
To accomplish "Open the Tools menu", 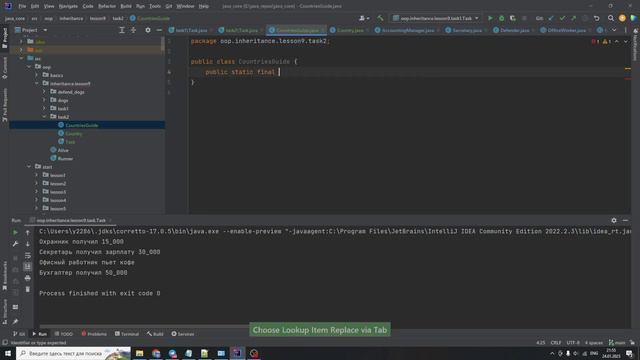I will pyautogui.click(x=155, y=6).
